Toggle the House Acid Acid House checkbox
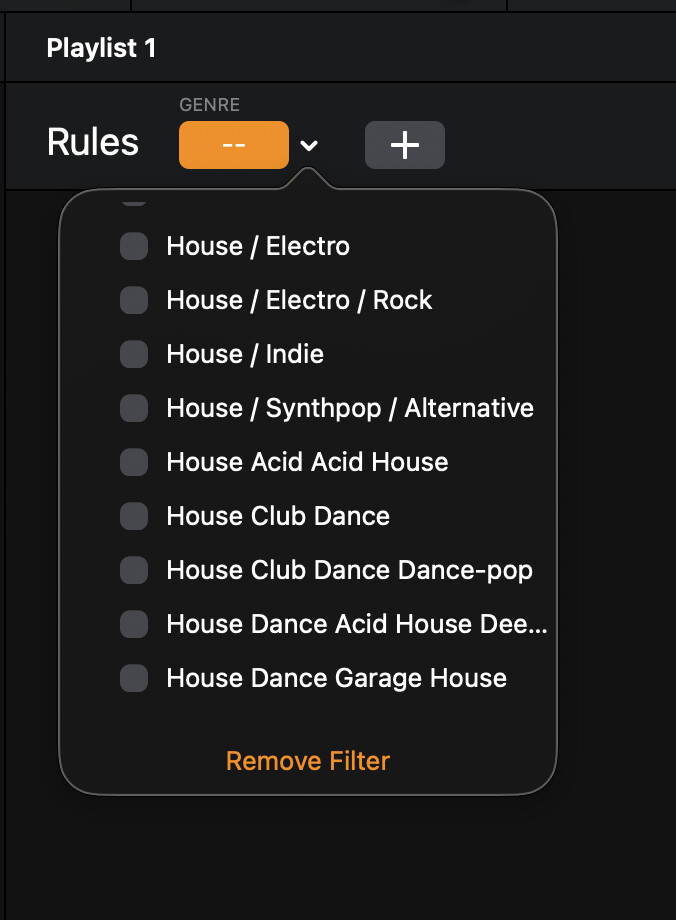 pyautogui.click(x=134, y=462)
